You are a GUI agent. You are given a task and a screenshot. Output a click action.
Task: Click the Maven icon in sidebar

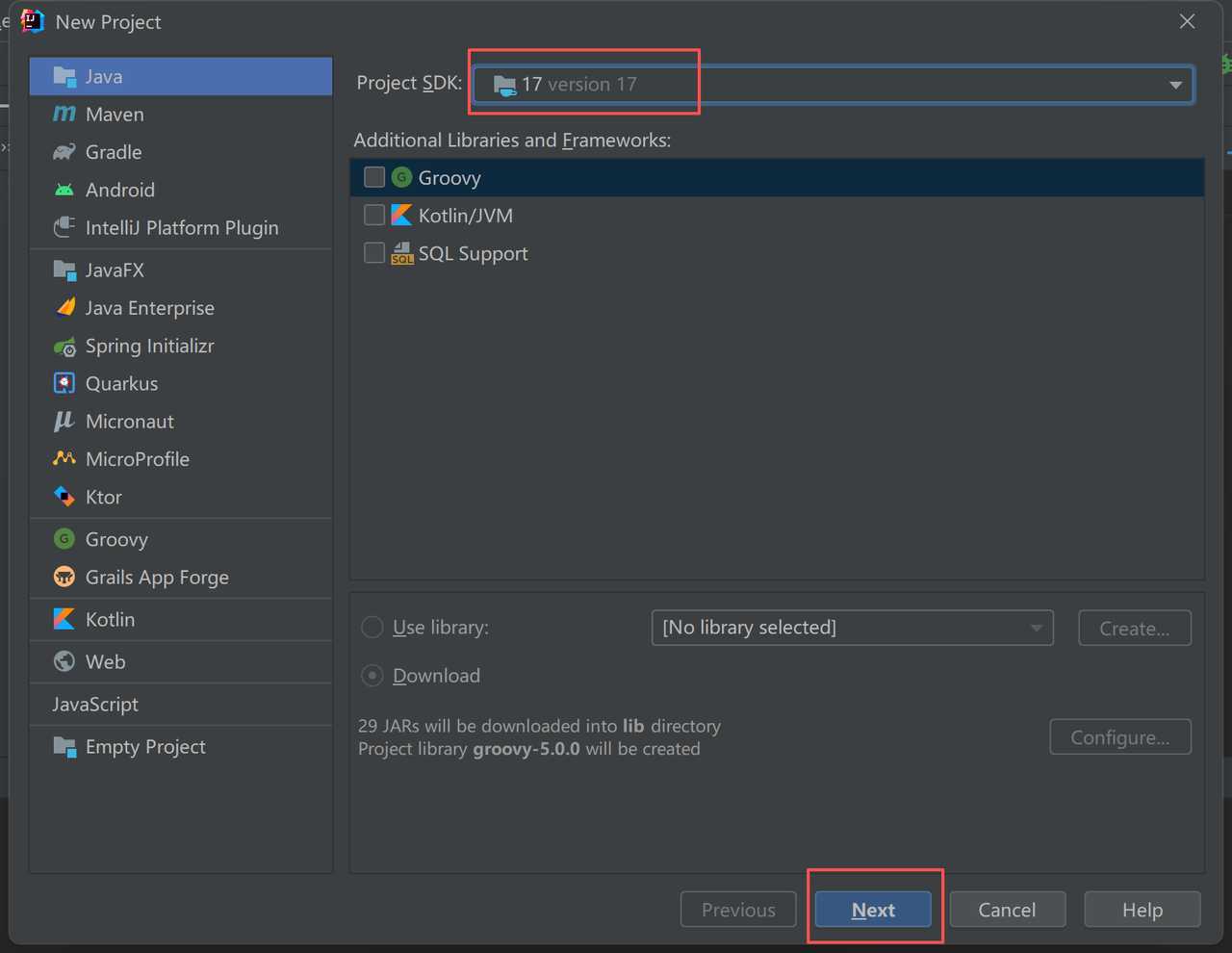click(x=64, y=115)
